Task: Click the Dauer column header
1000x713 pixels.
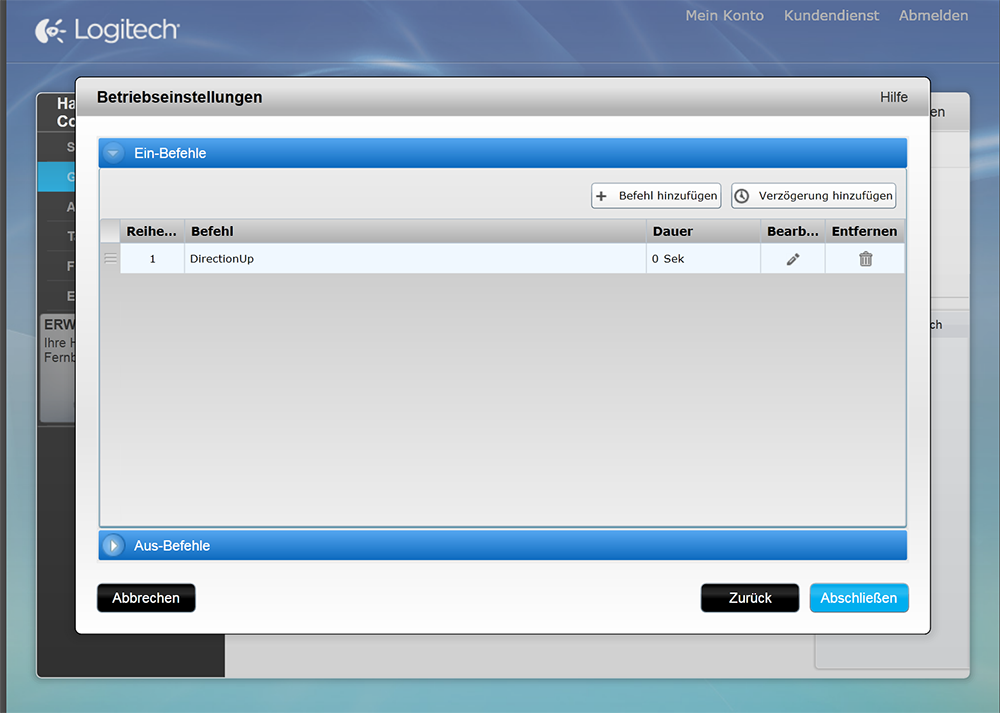Action: point(702,231)
